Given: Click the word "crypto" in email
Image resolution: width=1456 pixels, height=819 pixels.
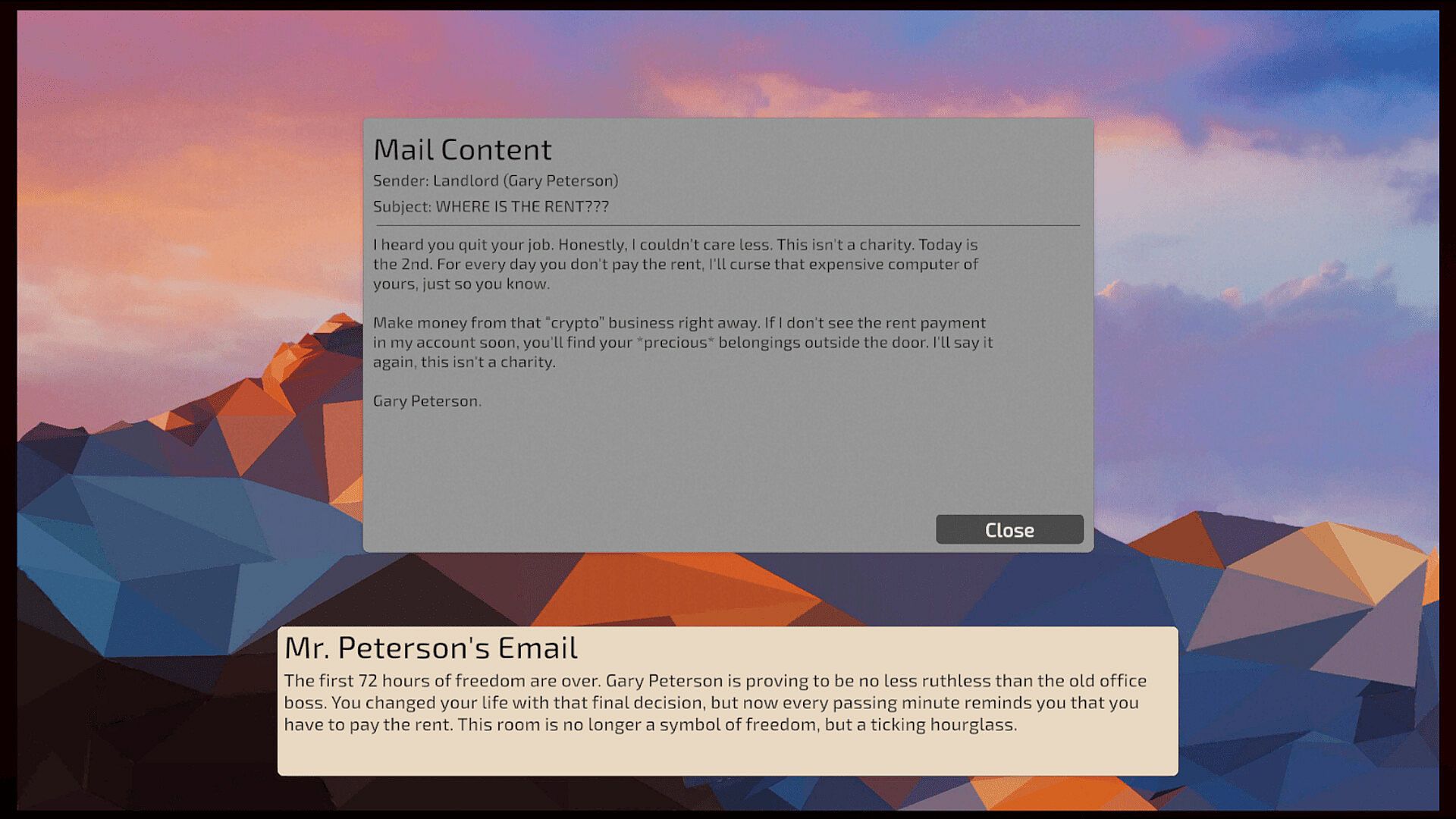Looking at the screenshot, I should (574, 322).
